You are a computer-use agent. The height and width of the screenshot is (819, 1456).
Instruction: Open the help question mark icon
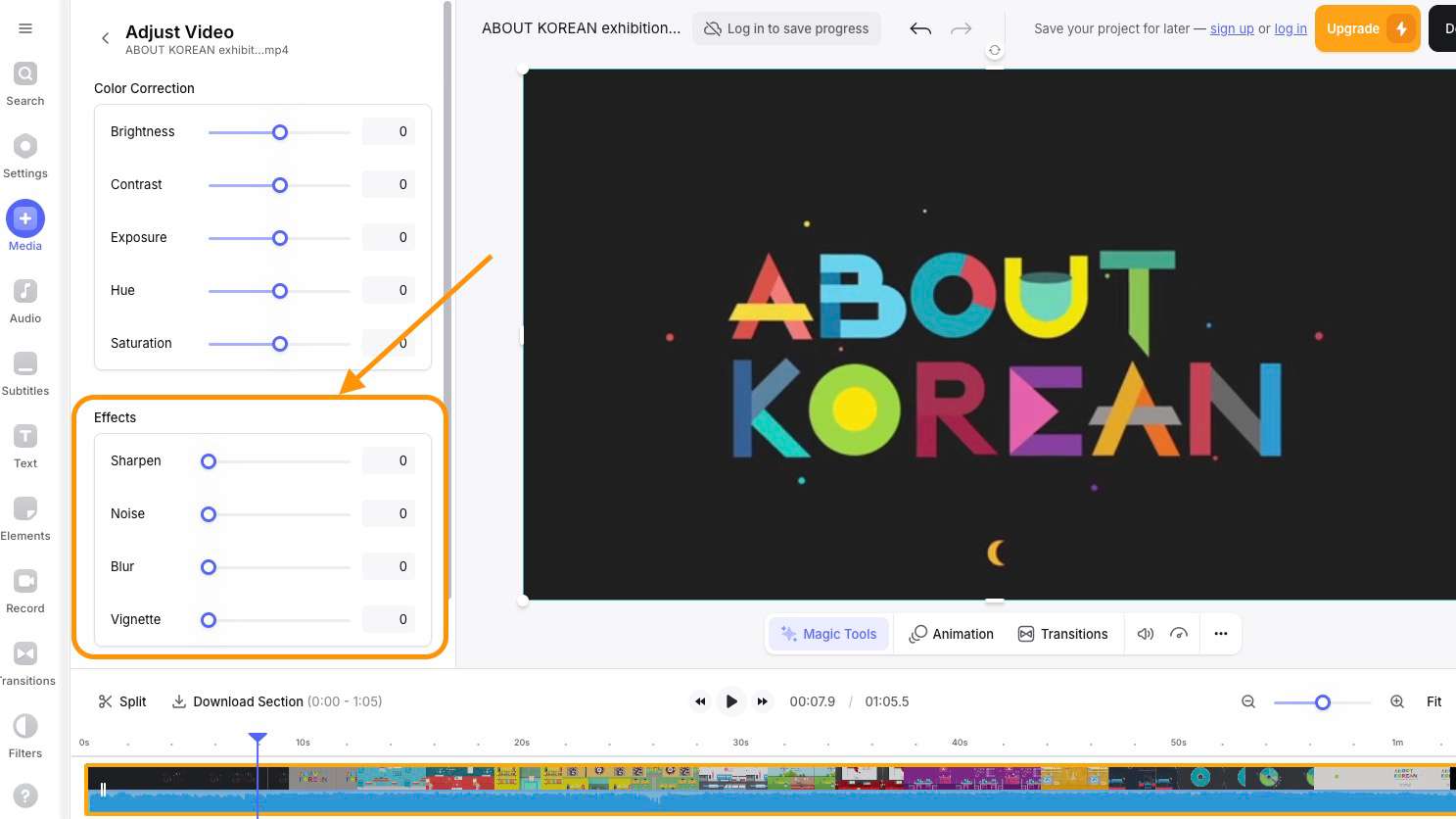tap(25, 796)
